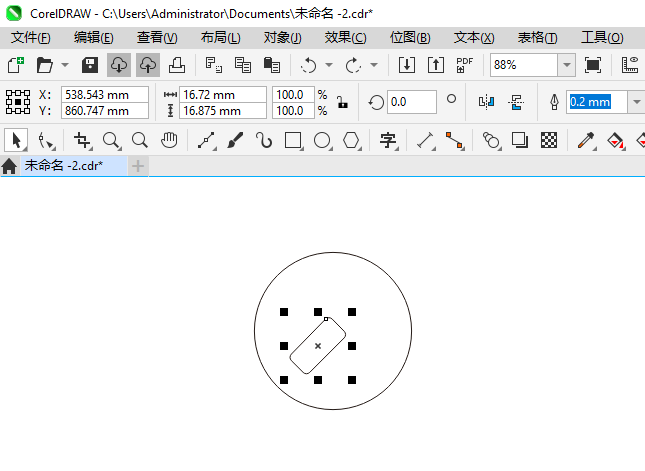645x471 pixels.
Task: Click the Cut icon in toolbar
Action: tap(213, 65)
